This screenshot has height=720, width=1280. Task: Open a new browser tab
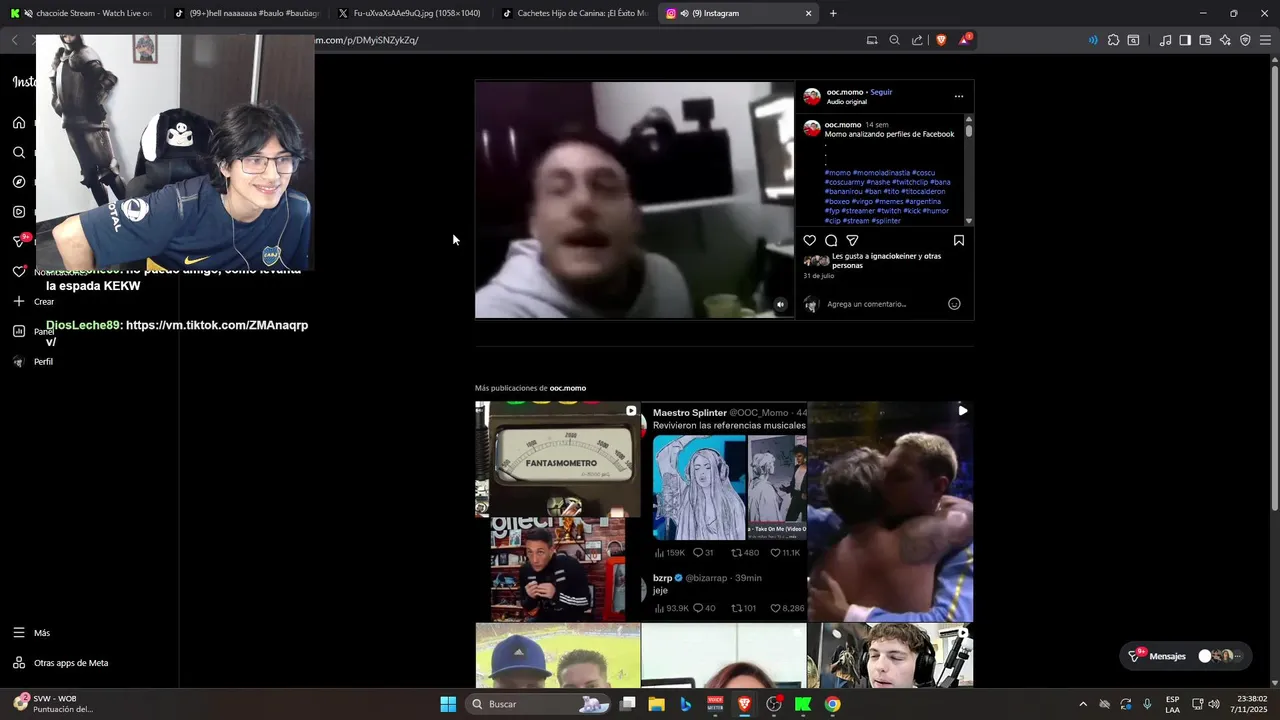tap(833, 13)
